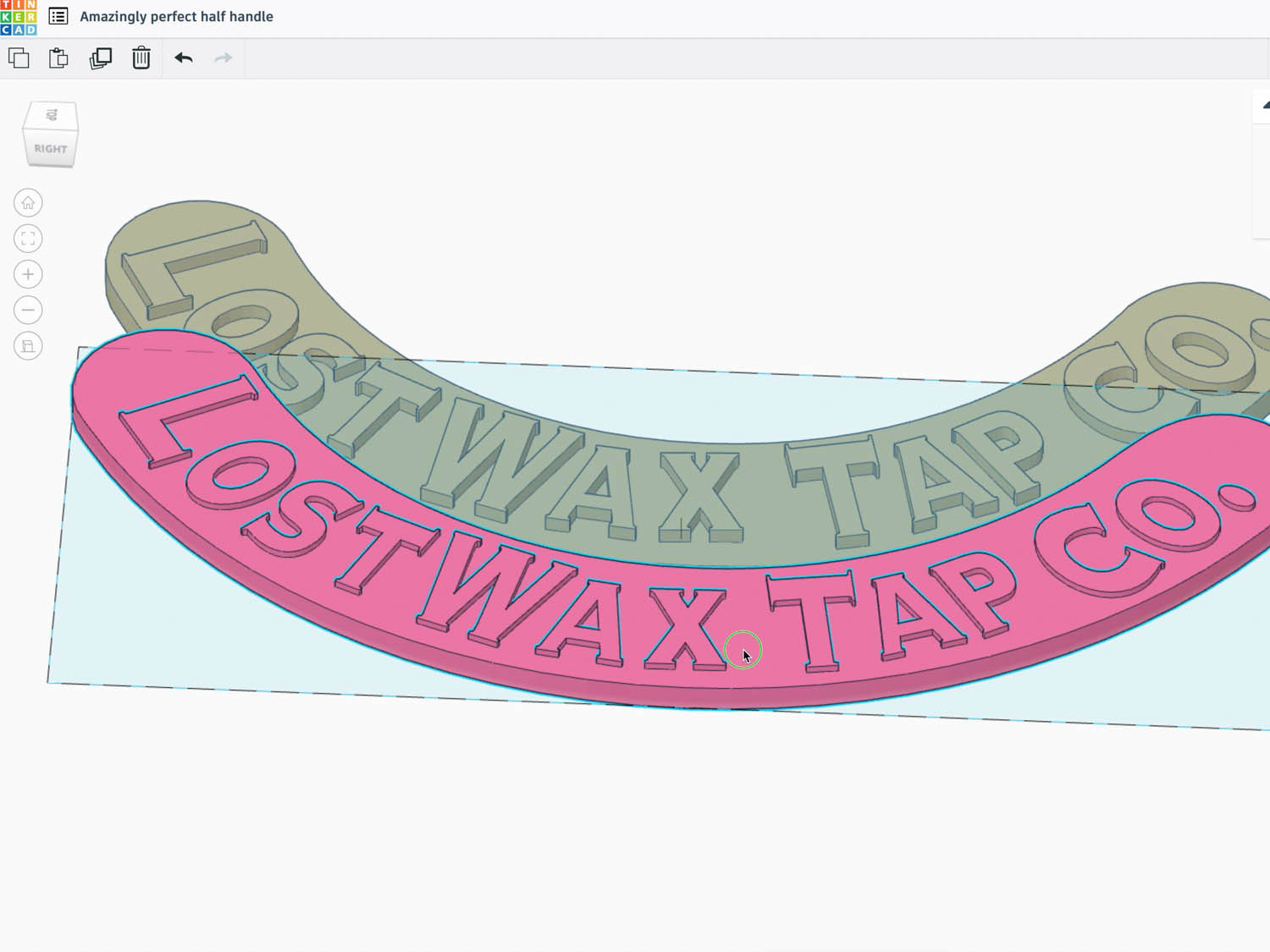The width and height of the screenshot is (1270, 952).
Task: Click the Copy toolbar icon
Action: click(x=19, y=58)
